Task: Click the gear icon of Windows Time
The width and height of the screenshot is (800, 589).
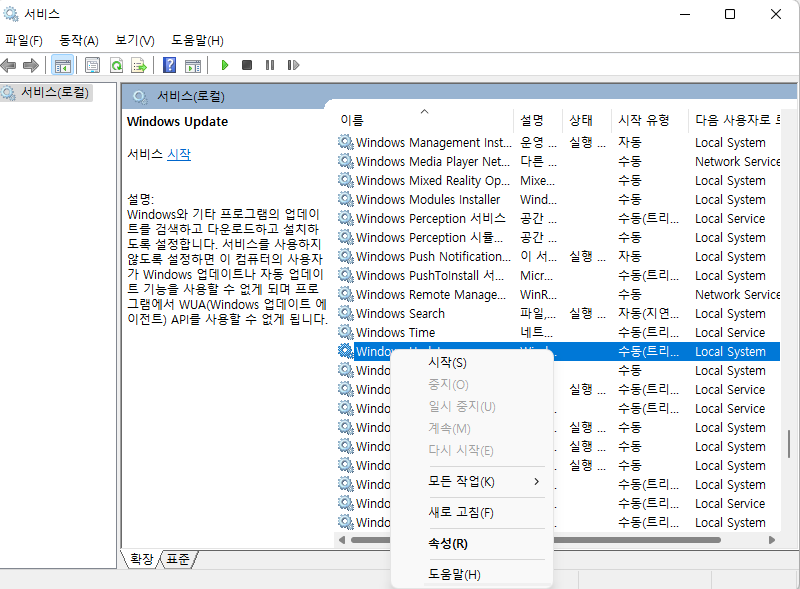Action: click(346, 332)
